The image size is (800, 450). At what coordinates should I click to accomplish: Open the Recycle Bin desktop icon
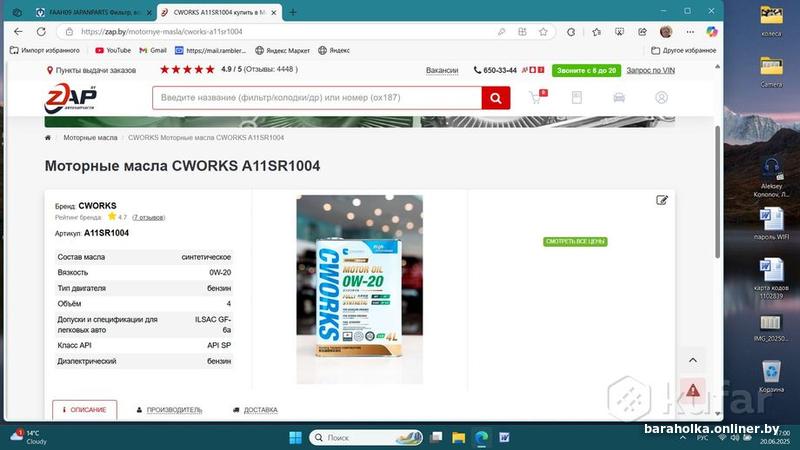click(771, 377)
